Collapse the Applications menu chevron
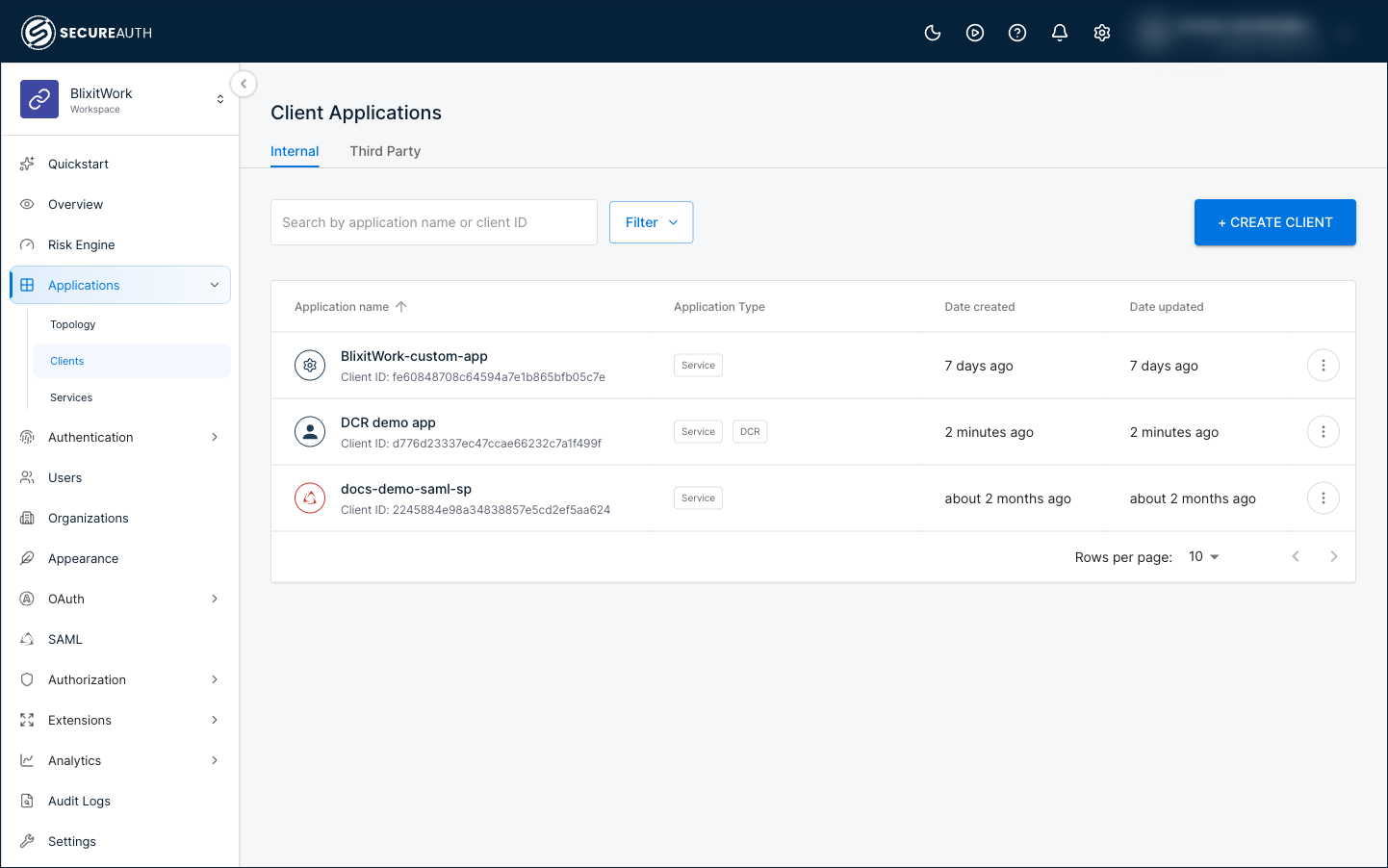 point(215,285)
